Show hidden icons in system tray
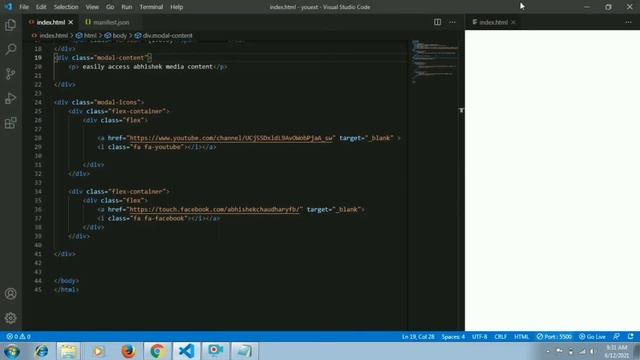This screenshot has width=640, height=360. [x=548, y=351]
